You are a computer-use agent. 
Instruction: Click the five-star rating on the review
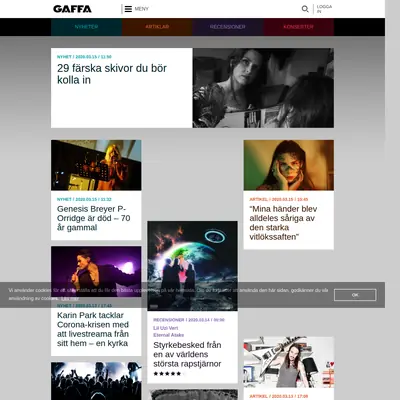(167, 374)
